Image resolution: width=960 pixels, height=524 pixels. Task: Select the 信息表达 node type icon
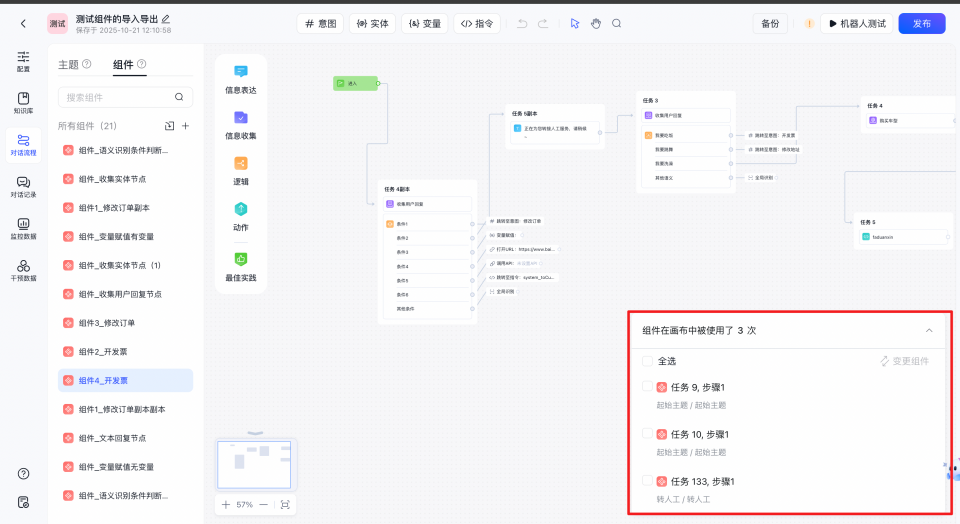coord(241,72)
